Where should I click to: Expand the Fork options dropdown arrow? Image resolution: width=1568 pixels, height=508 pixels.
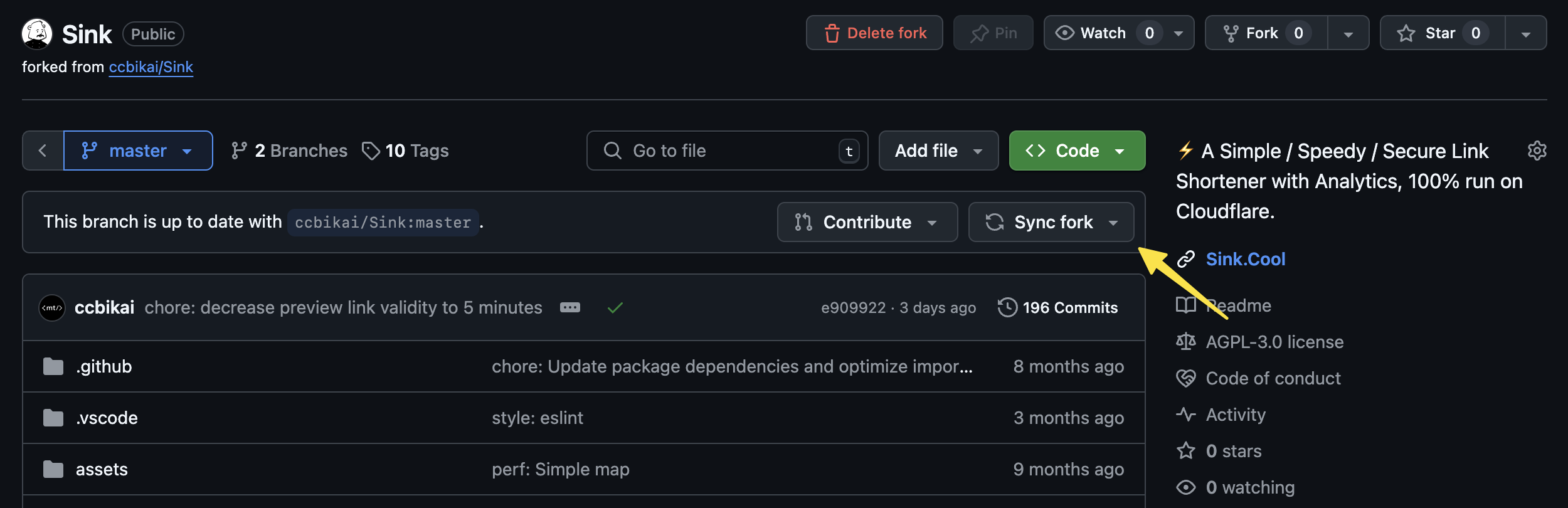click(x=1348, y=33)
